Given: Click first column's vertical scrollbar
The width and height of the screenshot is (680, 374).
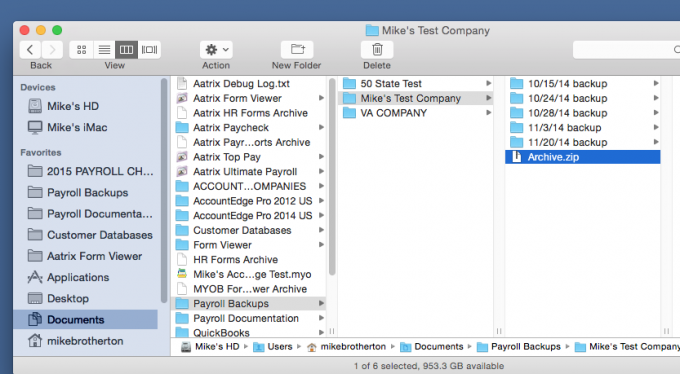Looking at the screenshot, I should point(332,177).
